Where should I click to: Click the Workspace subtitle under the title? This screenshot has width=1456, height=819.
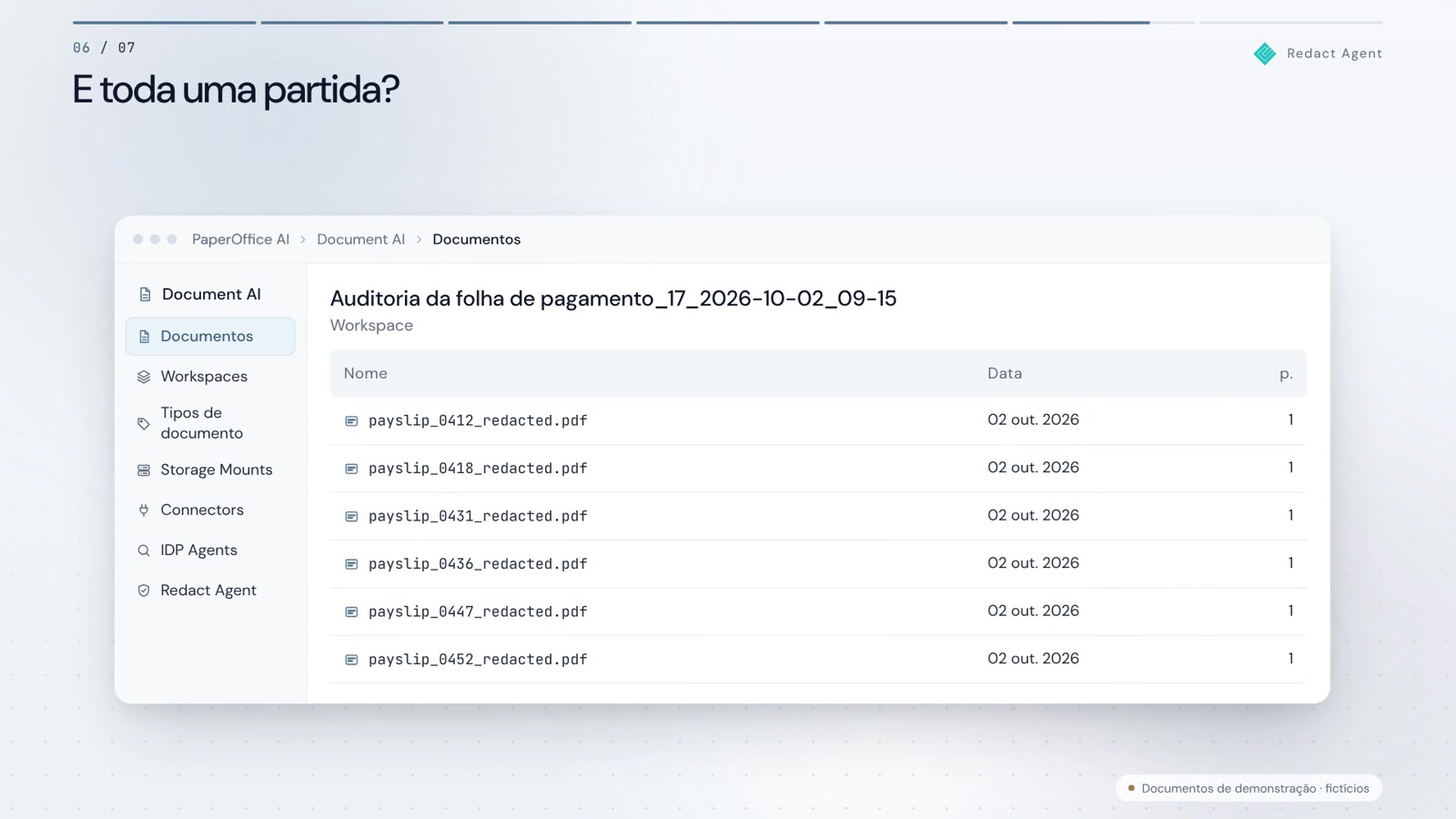pyautogui.click(x=371, y=326)
